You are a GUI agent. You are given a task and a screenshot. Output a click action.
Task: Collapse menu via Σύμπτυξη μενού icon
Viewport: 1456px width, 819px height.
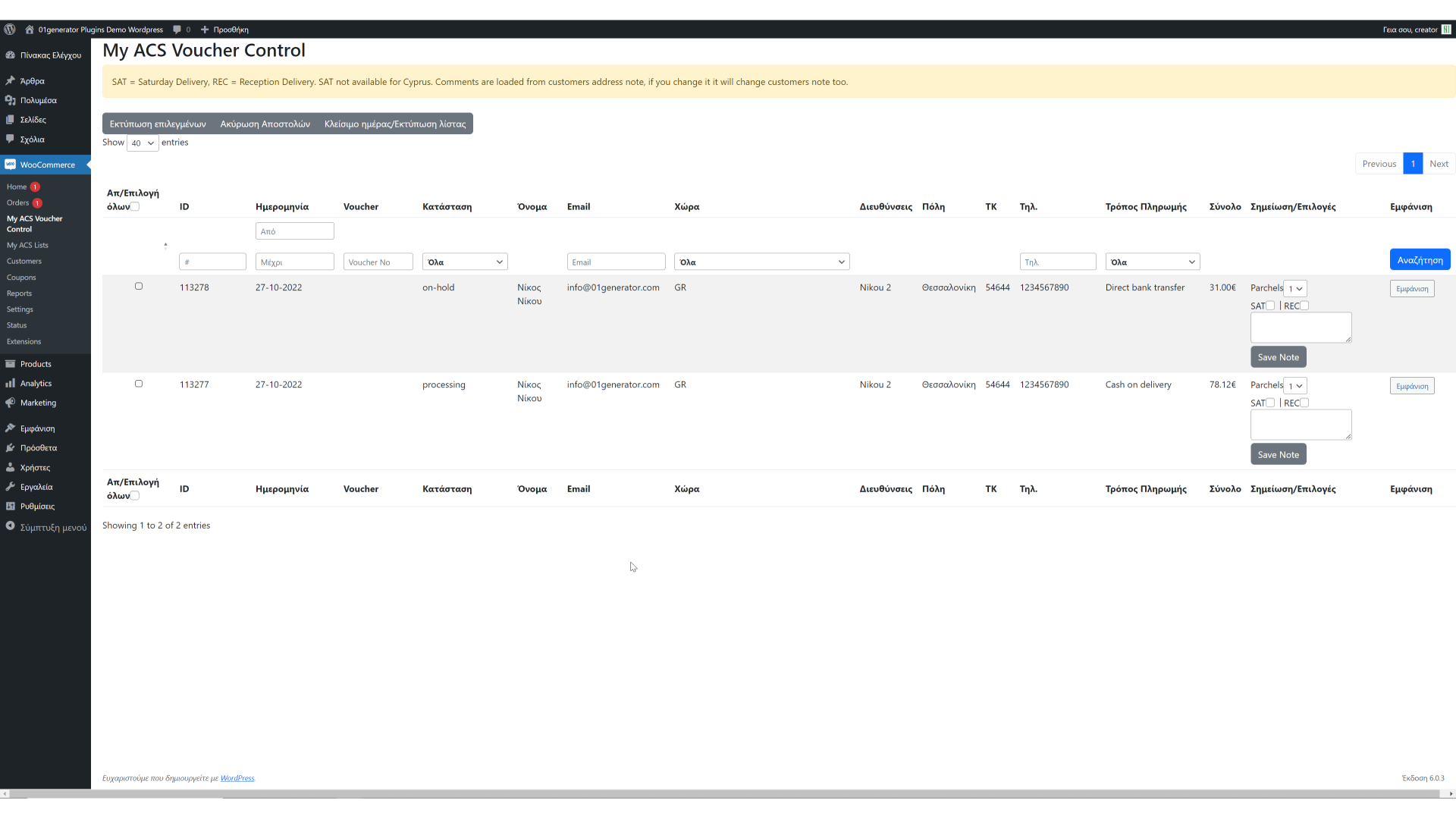[10, 526]
